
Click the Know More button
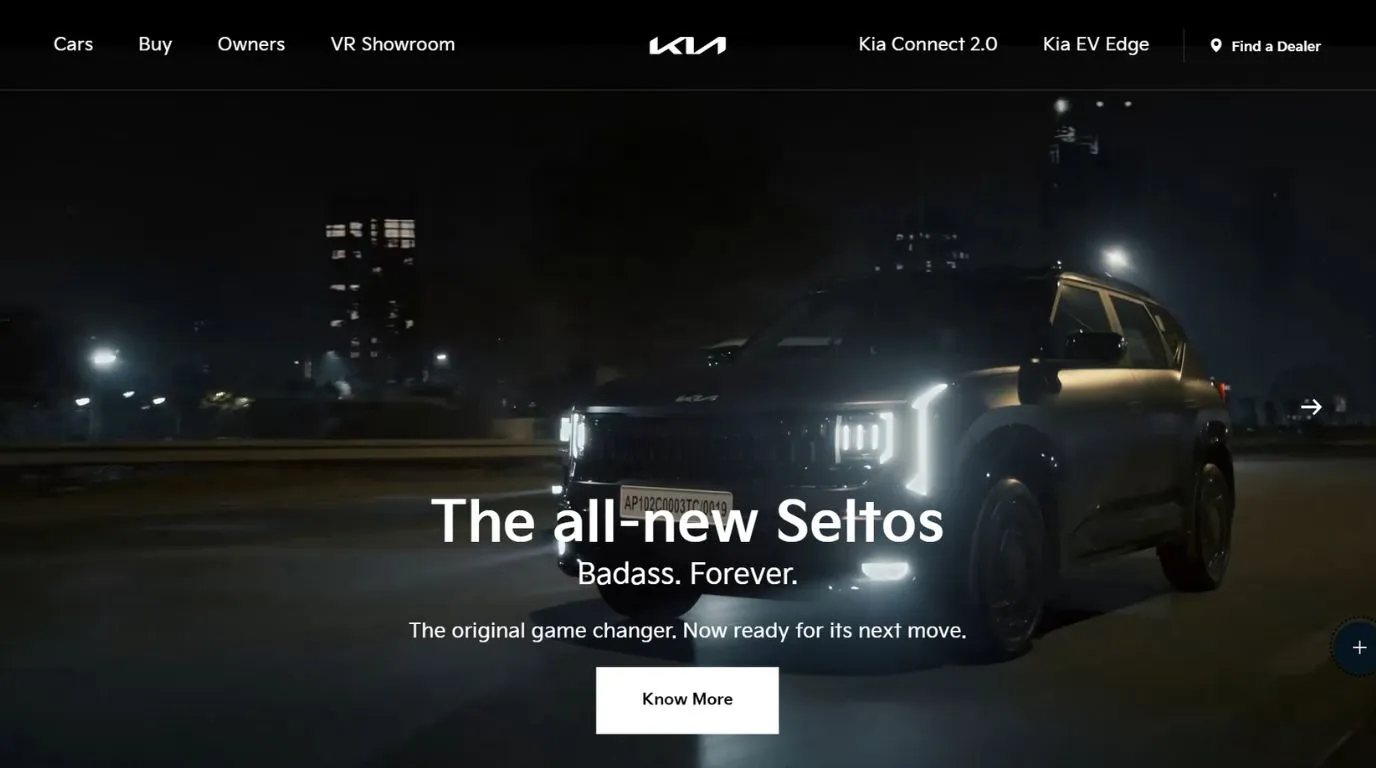click(687, 700)
